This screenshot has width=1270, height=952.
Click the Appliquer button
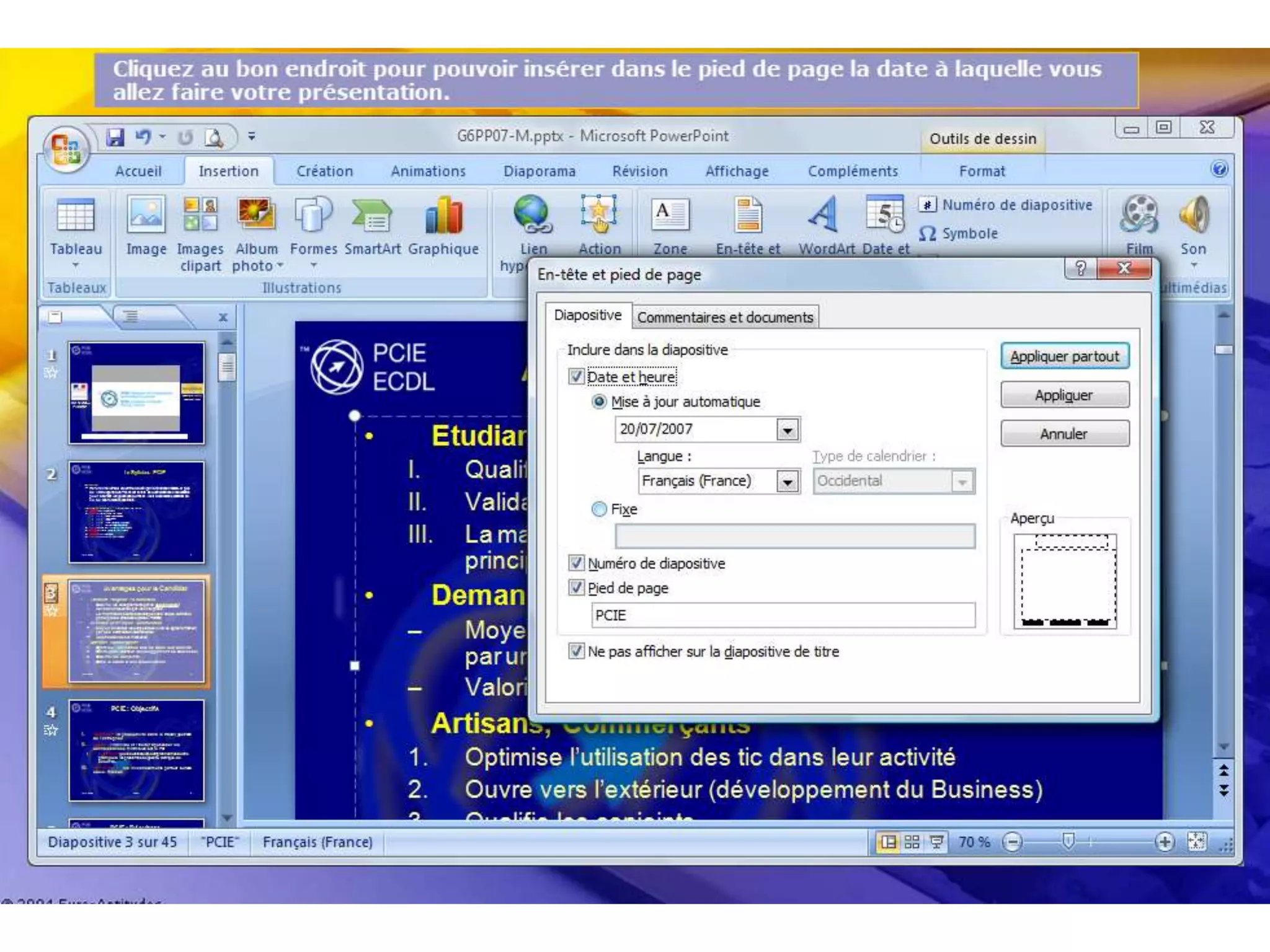click(1065, 395)
